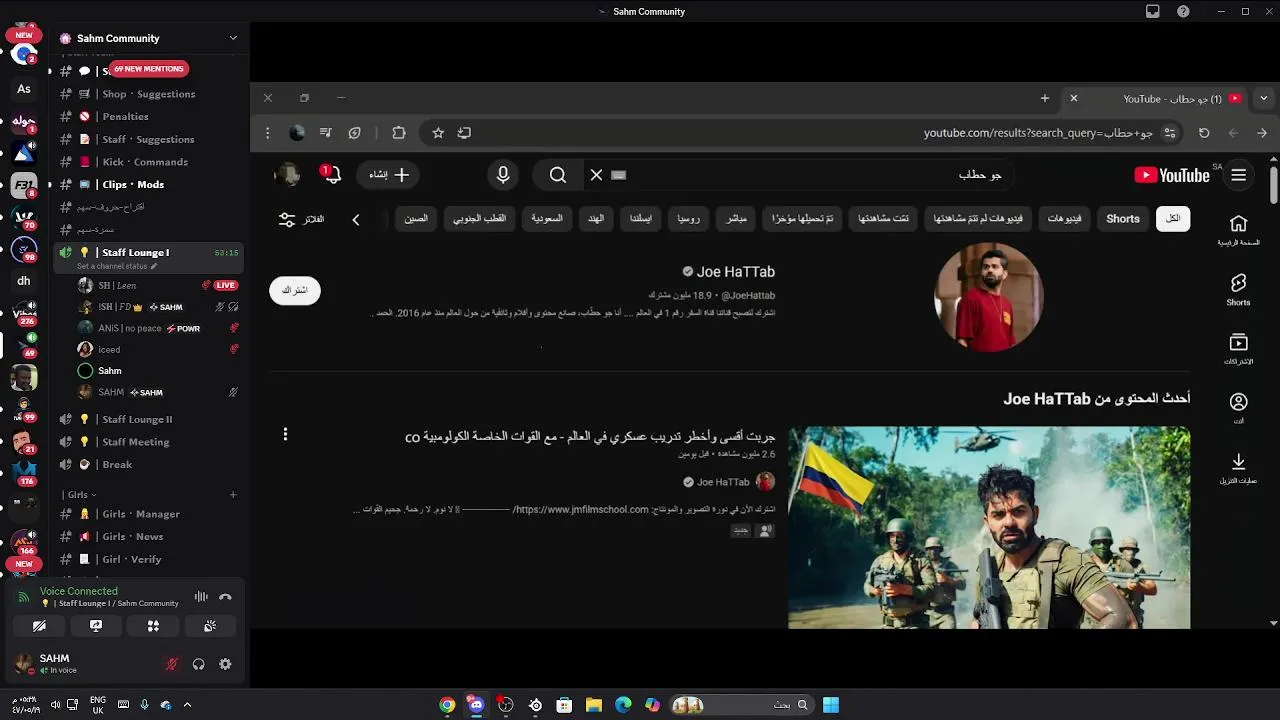This screenshot has height=720, width=1280.
Task: Open video options three-dot menu
Action: coord(285,434)
